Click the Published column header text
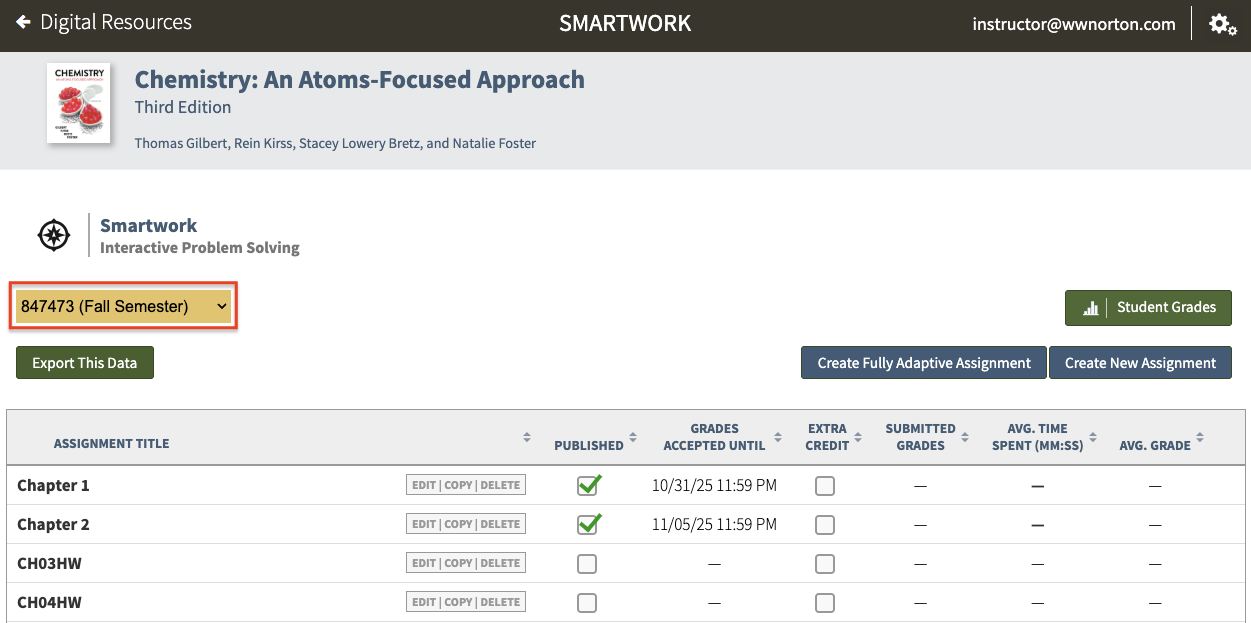The image size is (1251, 623). 589,446
